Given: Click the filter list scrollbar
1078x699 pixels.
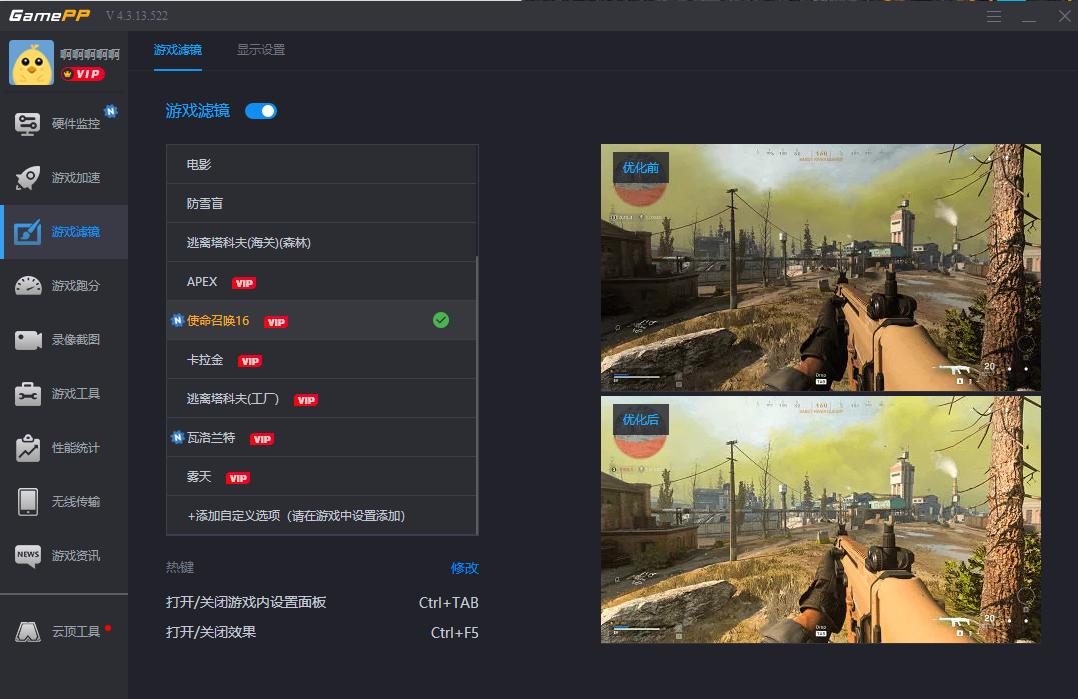Looking at the screenshot, I should 477,395.
